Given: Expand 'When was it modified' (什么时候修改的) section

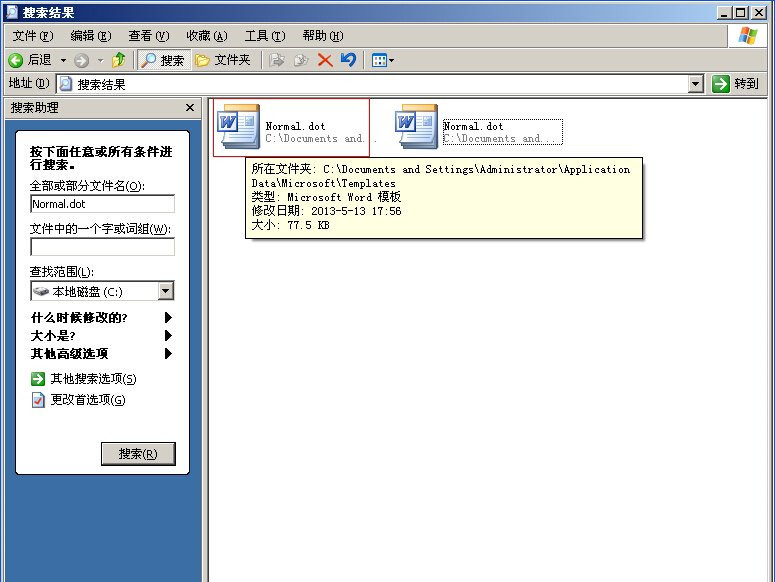Looking at the screenshot, I should click(168, 318).
